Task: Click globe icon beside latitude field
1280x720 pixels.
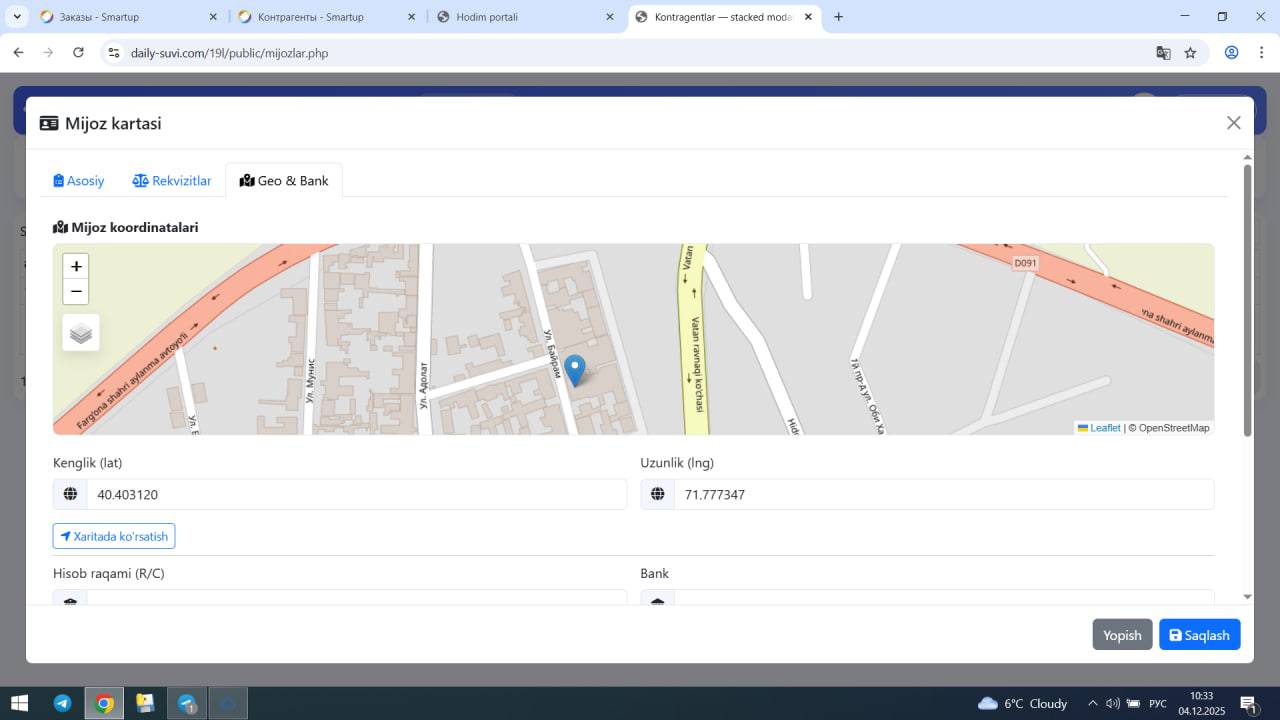Action: (70, 494)
